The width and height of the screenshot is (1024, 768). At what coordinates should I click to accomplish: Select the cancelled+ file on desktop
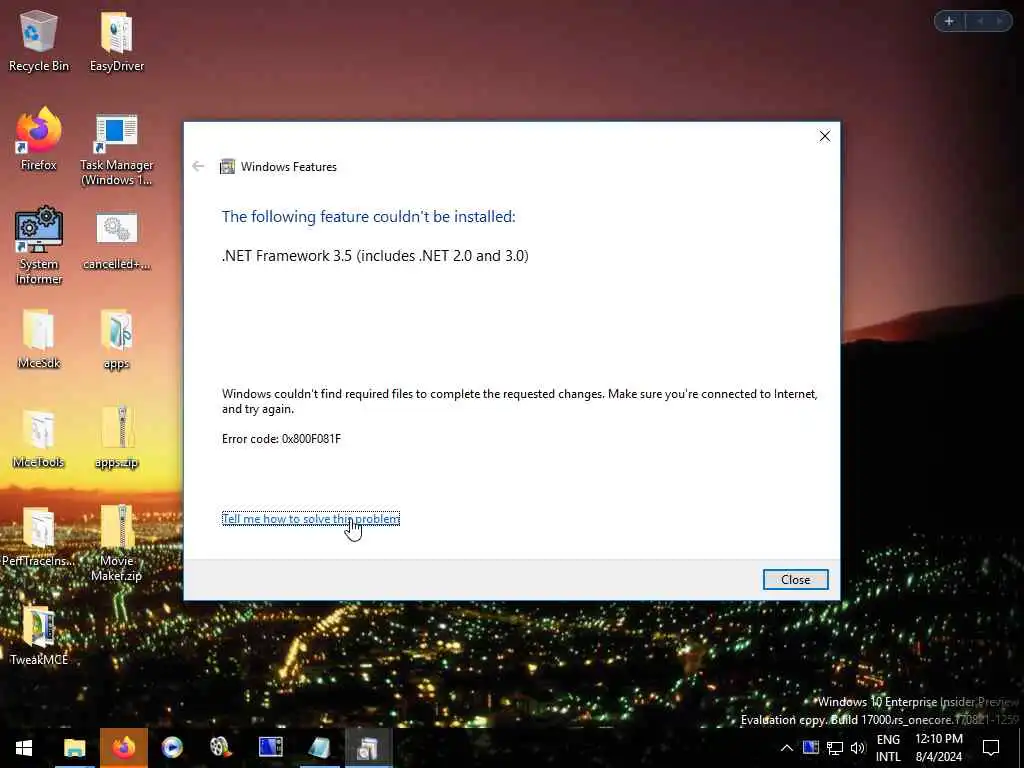(x=117, y=240)
